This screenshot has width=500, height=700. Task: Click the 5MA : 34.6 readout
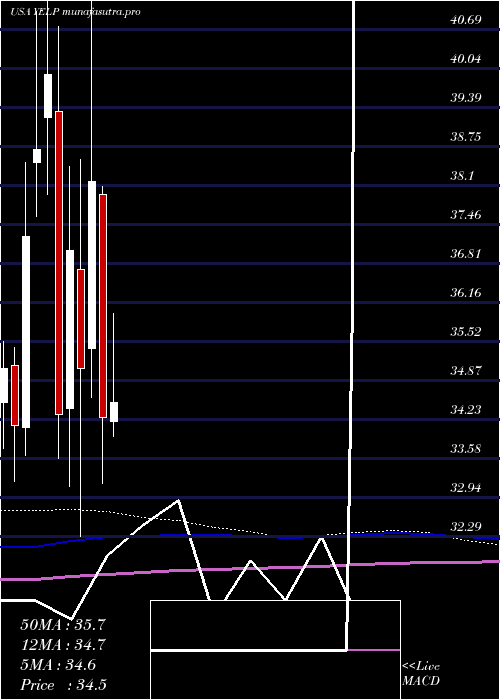(58, 665)
